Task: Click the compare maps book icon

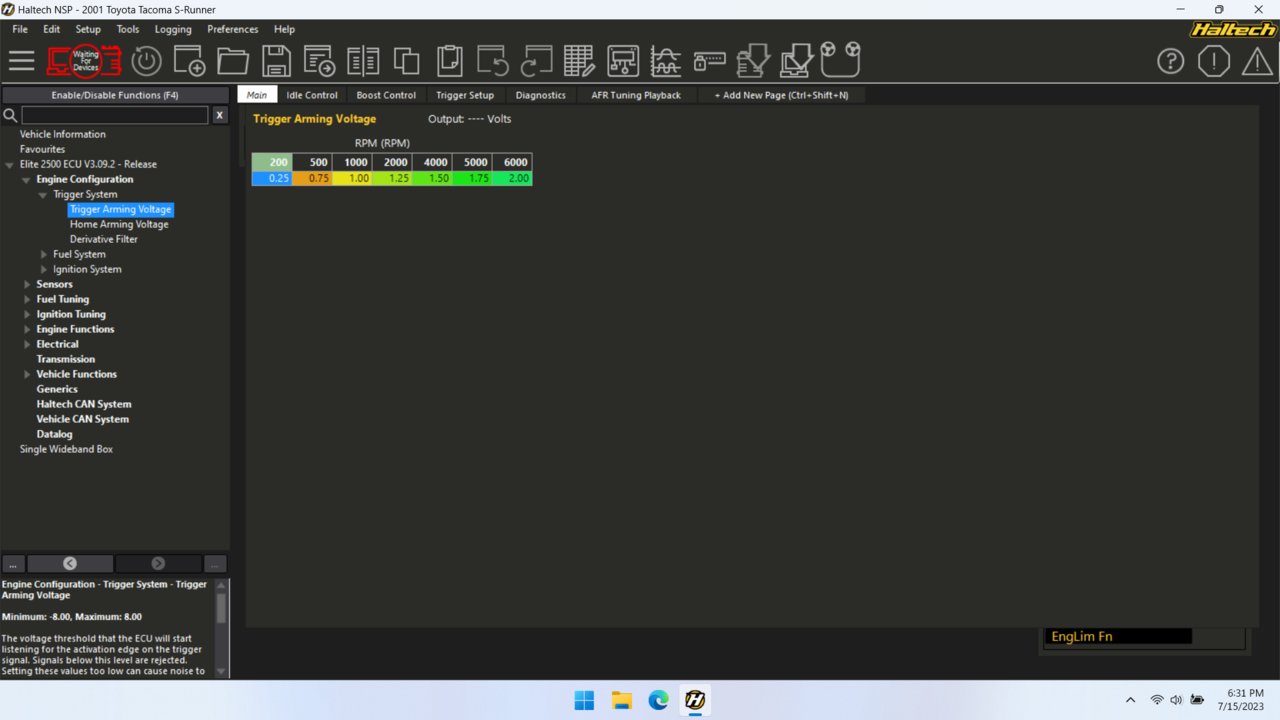Action: click(x=363, y=61)
